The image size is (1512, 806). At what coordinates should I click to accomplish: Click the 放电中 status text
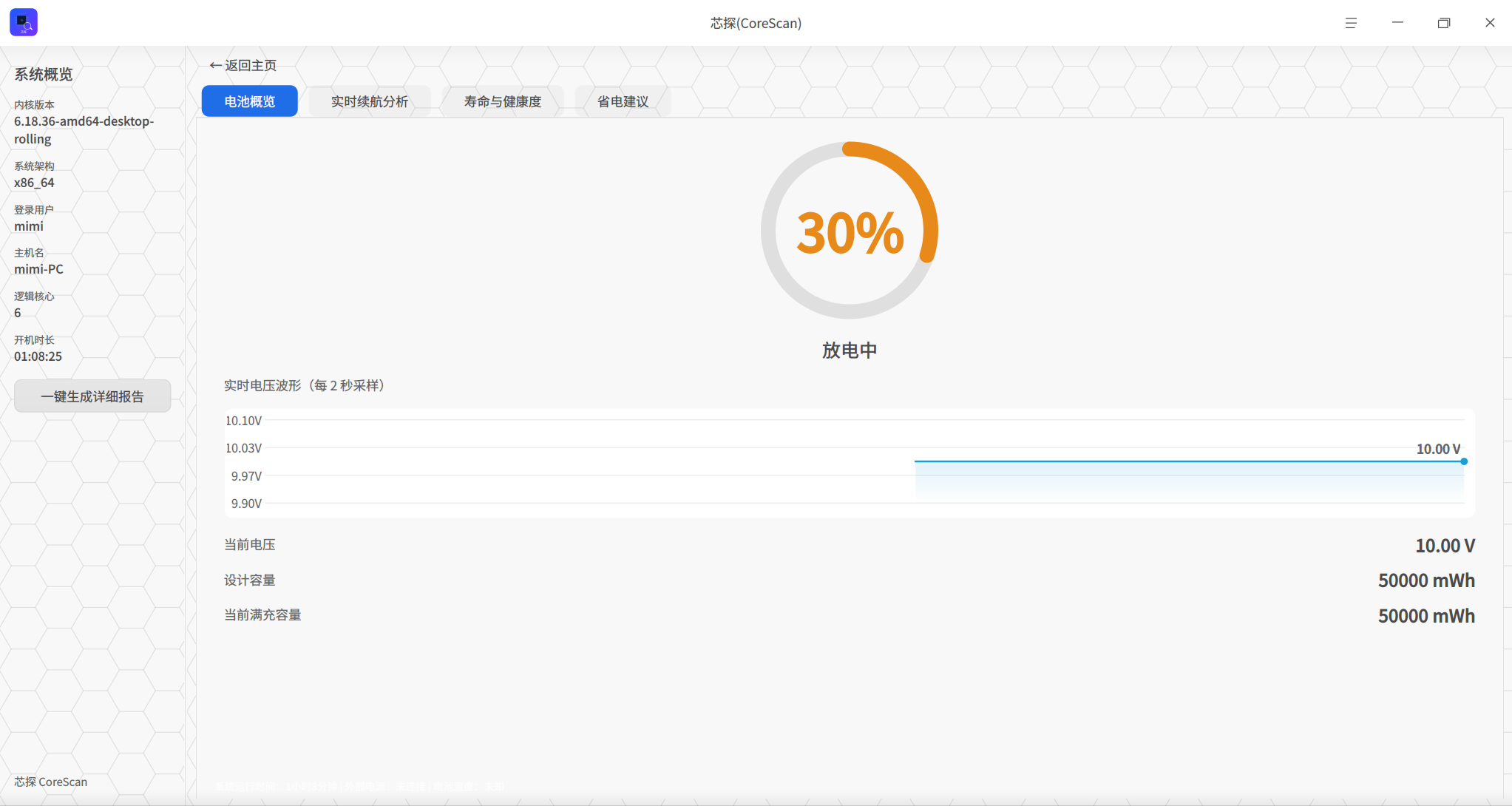pyautogui.click(x=850, y=350)
